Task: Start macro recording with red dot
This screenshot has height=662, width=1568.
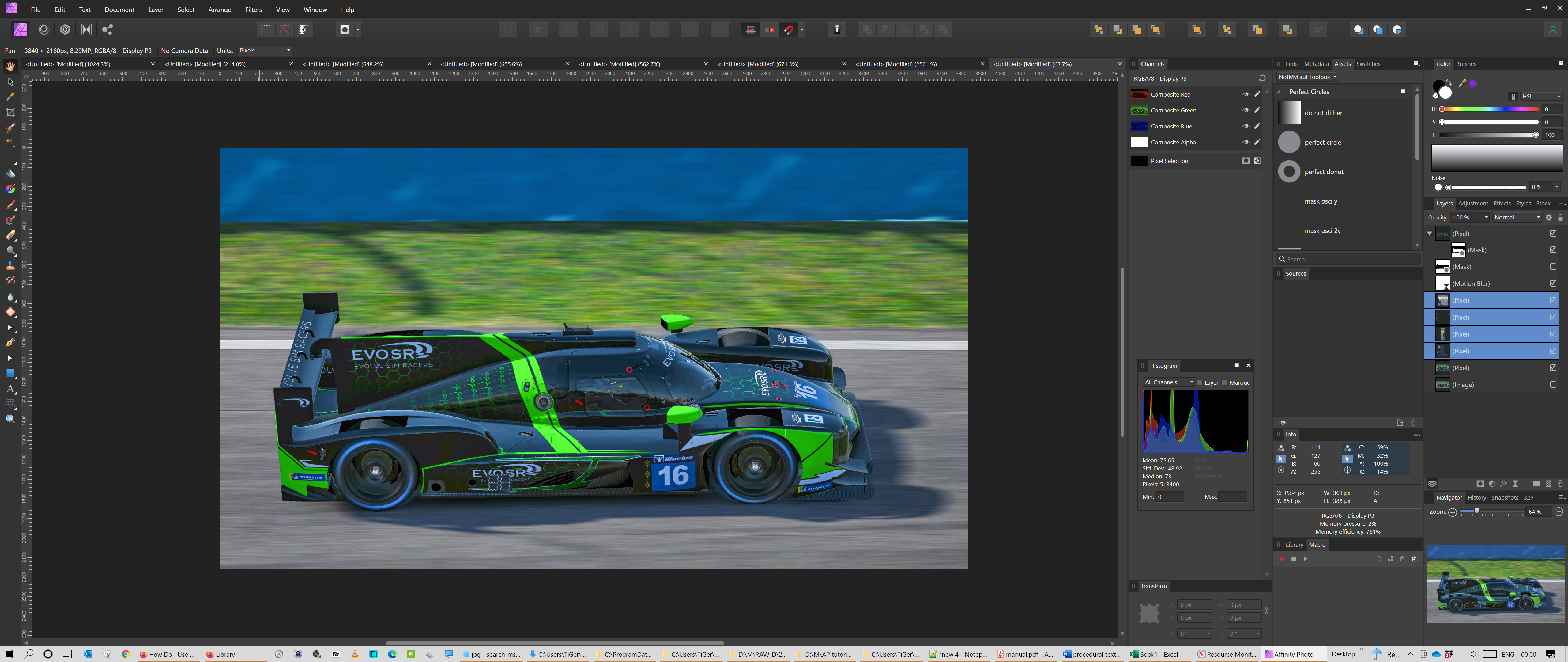Action: (1281, 558)
